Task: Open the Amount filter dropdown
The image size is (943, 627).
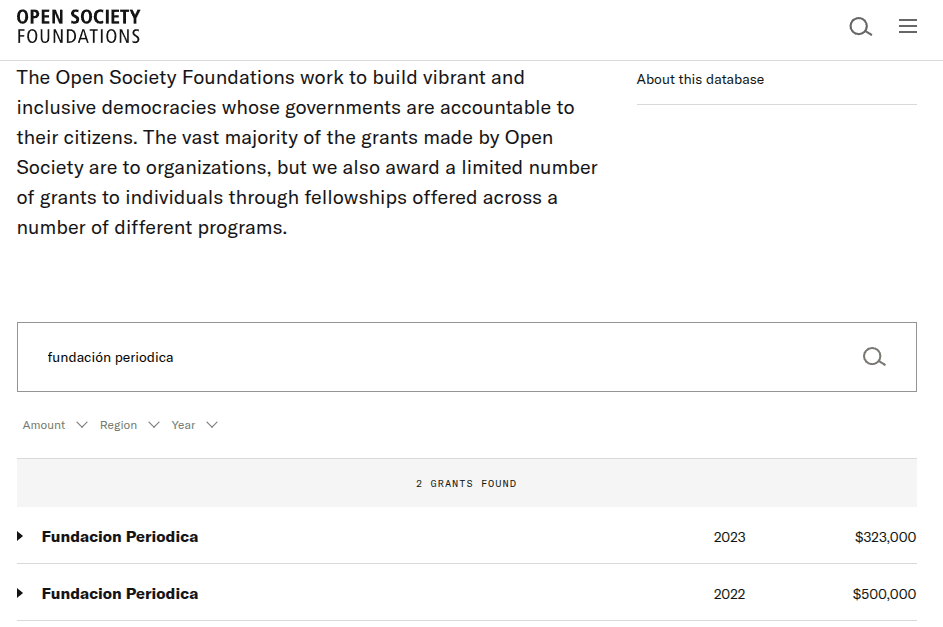Action: (x=55, y=425)
